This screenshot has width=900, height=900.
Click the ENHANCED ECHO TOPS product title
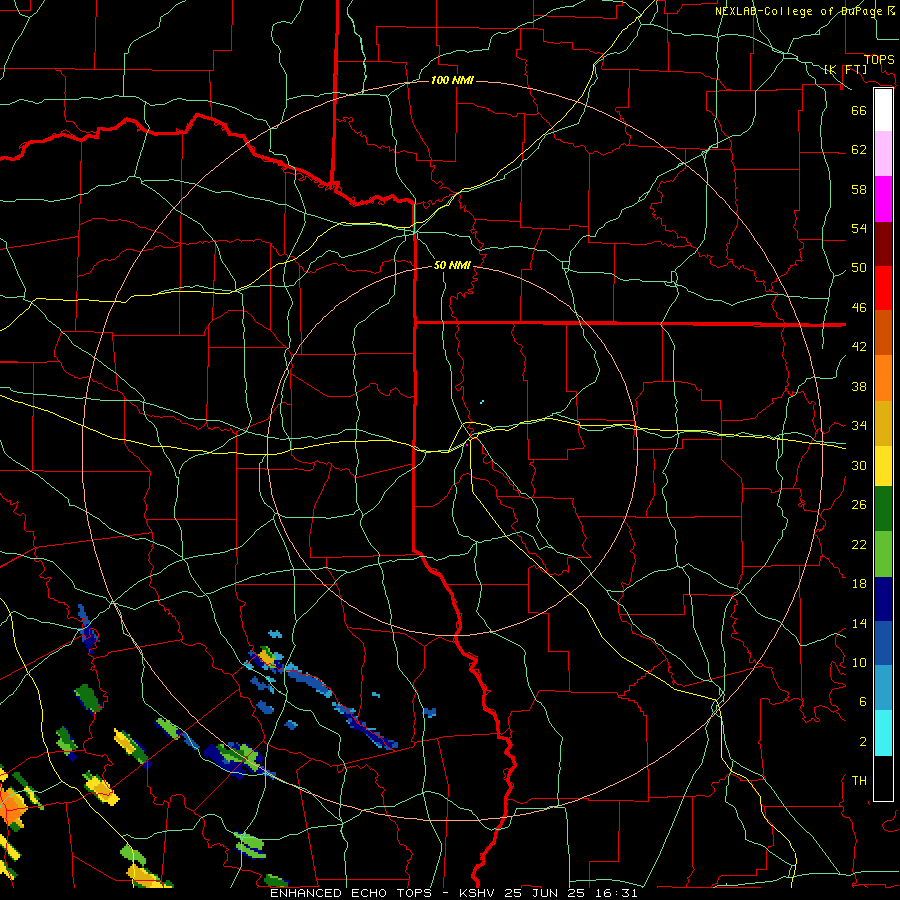pyautogui.click(x=351, y=893)
